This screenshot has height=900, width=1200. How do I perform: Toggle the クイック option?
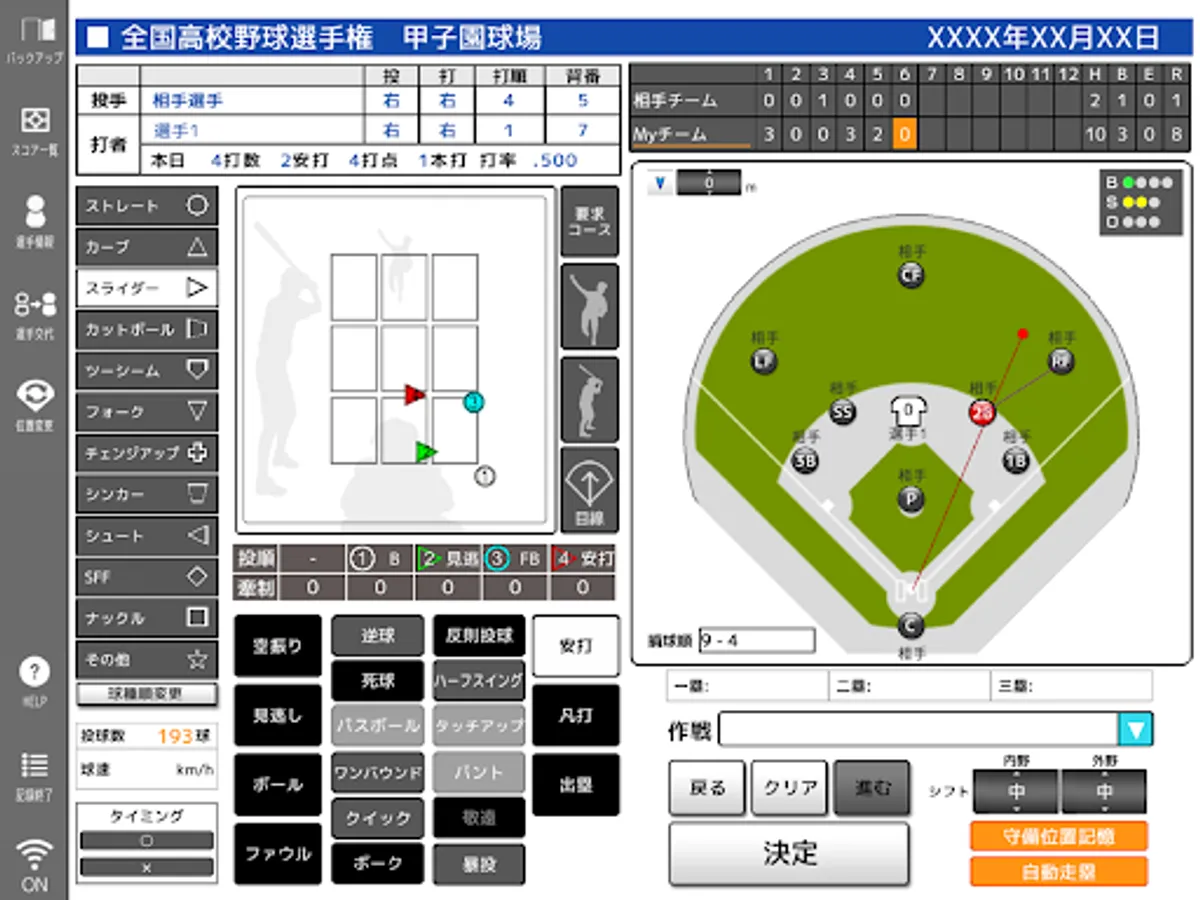tap(378, 818)
